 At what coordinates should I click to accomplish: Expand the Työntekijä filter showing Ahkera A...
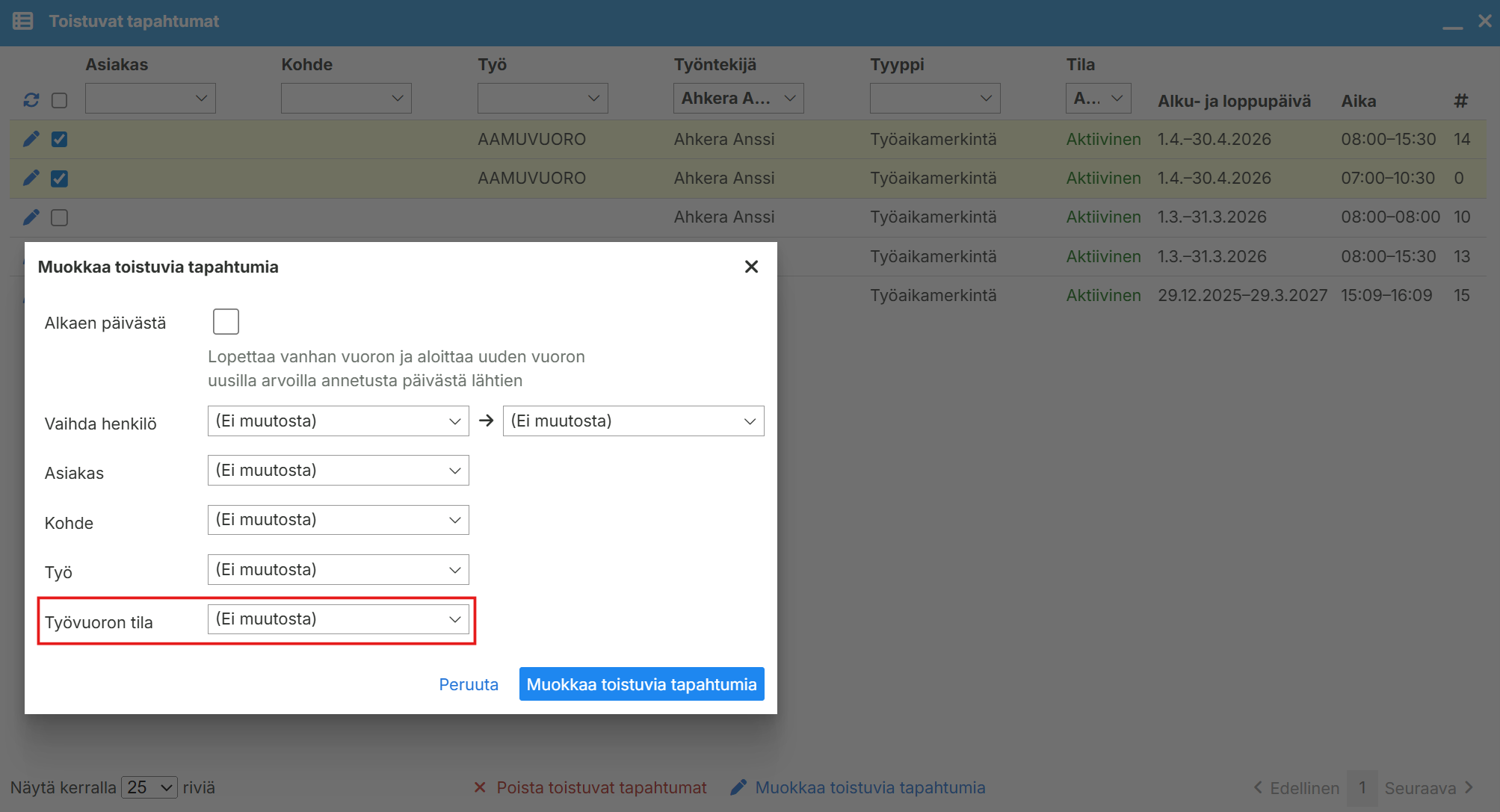738,99
